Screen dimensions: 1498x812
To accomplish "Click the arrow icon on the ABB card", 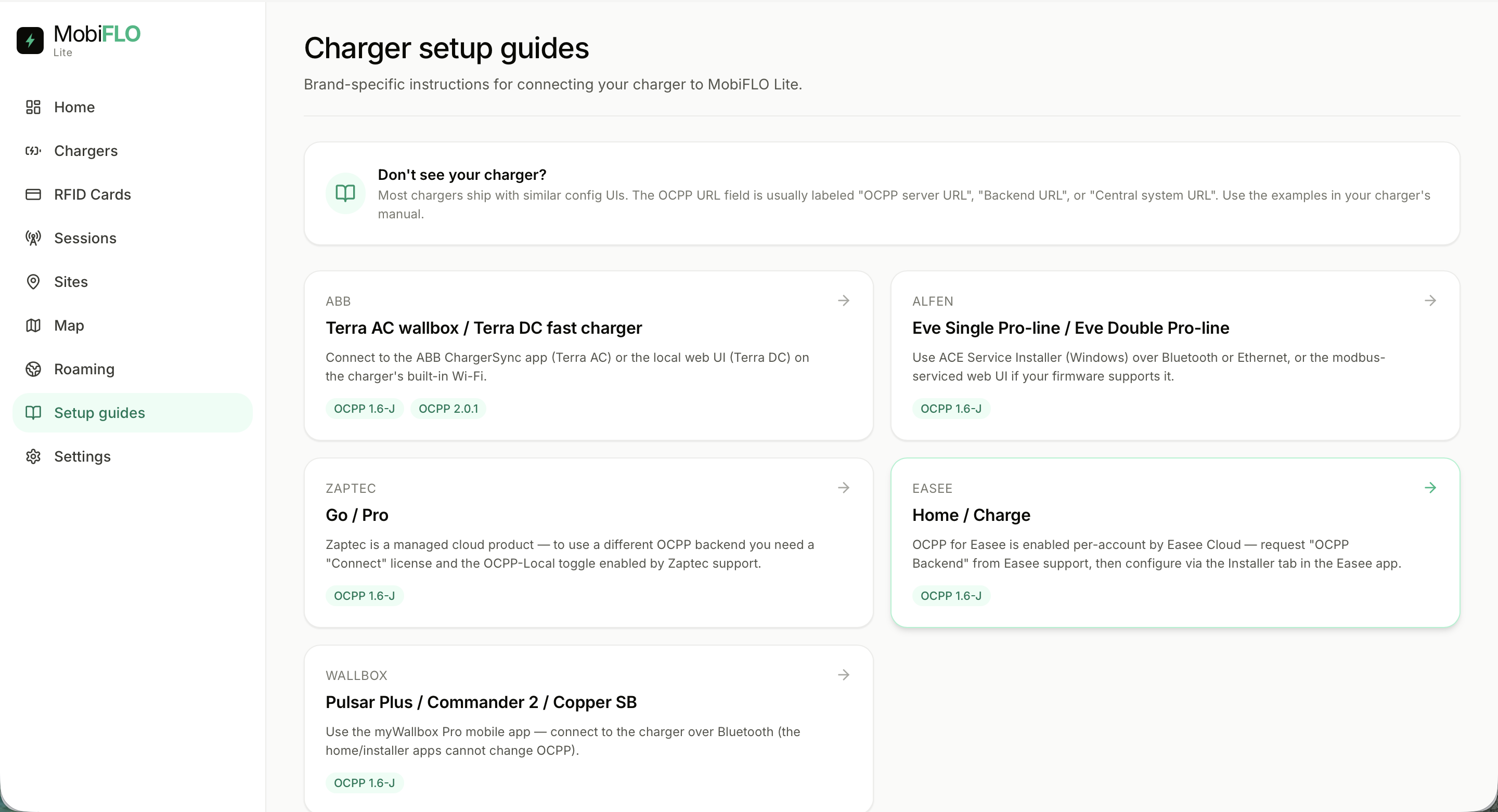I will (844, 300).
